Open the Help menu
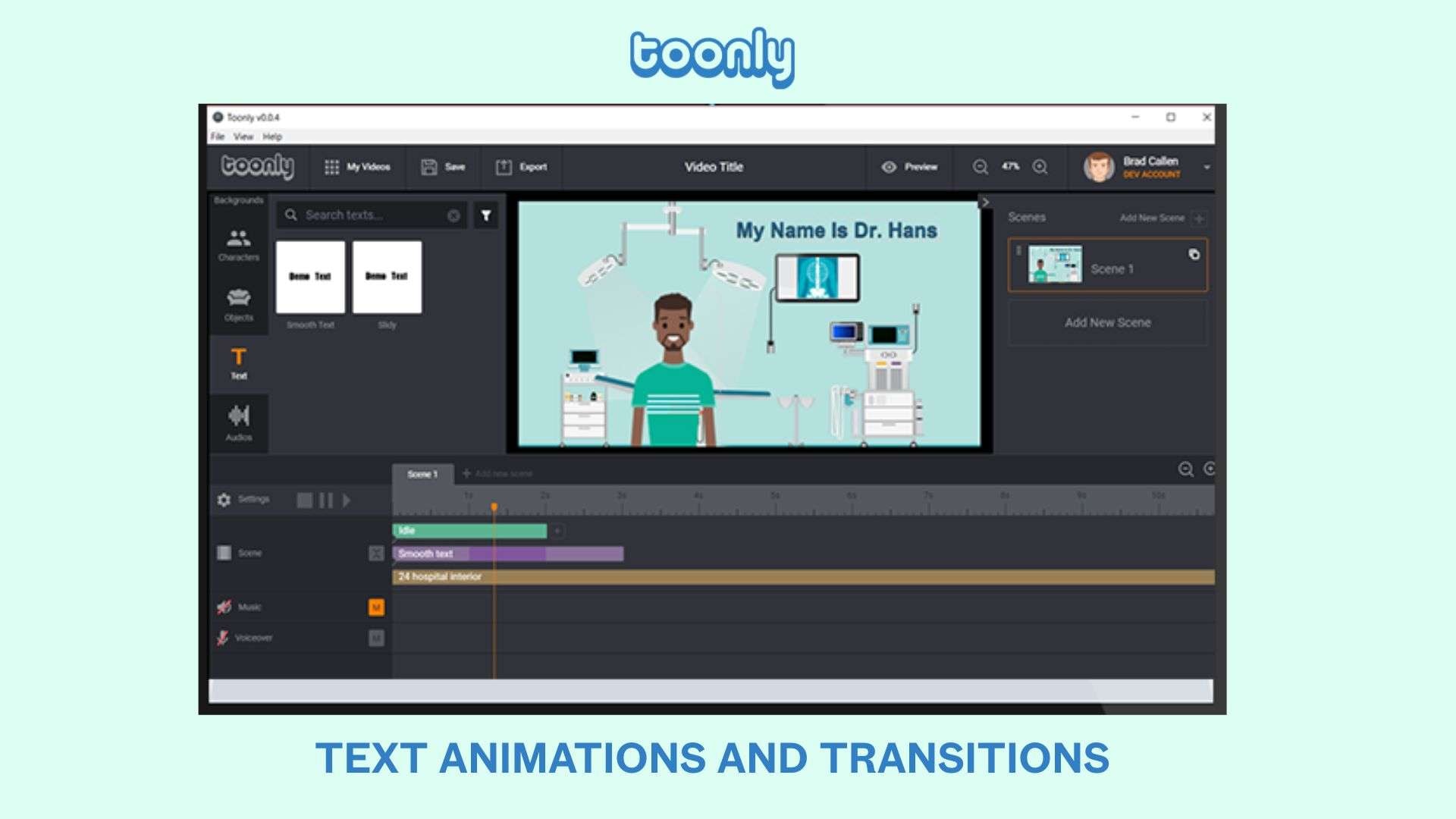The image size is (1456, 819). (x=272, y=136)
